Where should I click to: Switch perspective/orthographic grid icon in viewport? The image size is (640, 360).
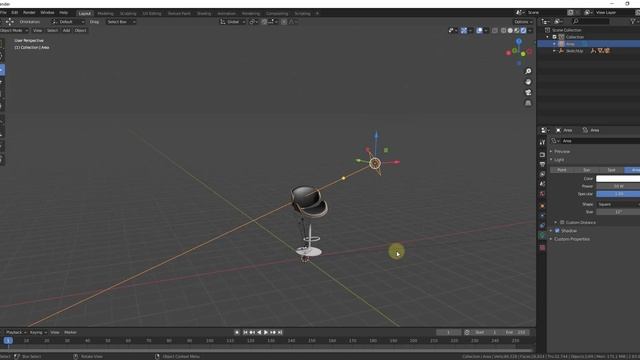coord(528,103)
